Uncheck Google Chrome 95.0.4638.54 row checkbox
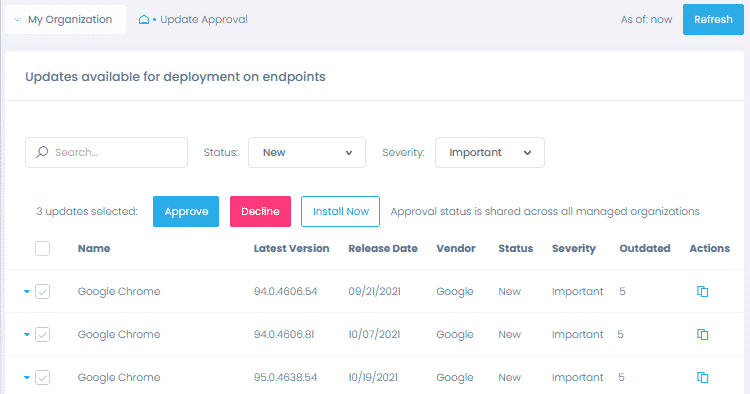Viewport: 750px width, 394px height. coord(43,377)
